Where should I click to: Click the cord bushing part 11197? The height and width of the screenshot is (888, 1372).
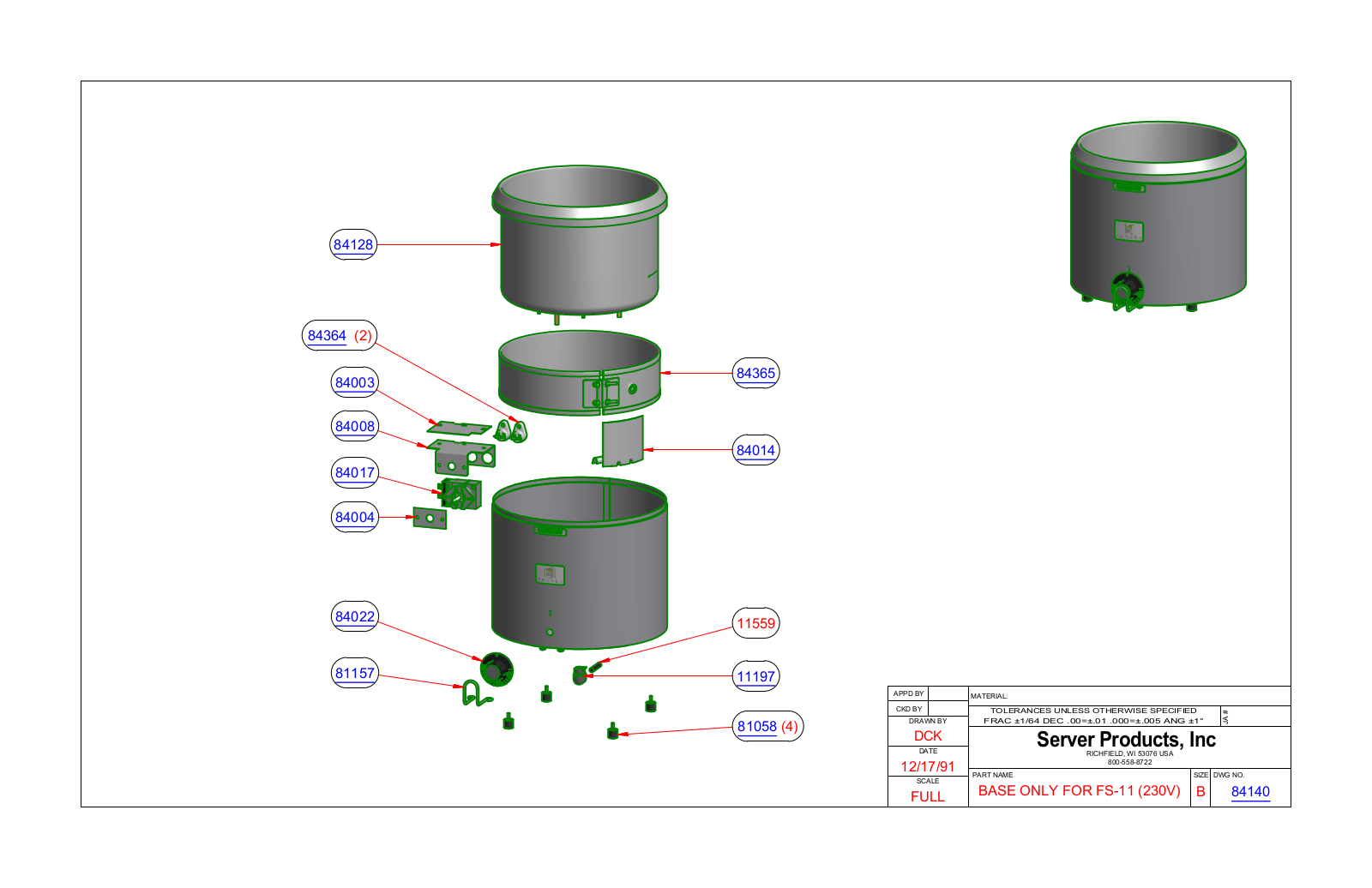pyautogui.click(x=580, y=675)
